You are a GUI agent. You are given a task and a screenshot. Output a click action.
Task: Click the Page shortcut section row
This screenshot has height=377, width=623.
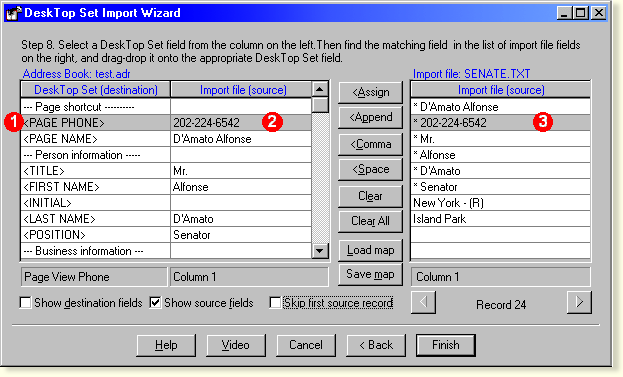95,107
